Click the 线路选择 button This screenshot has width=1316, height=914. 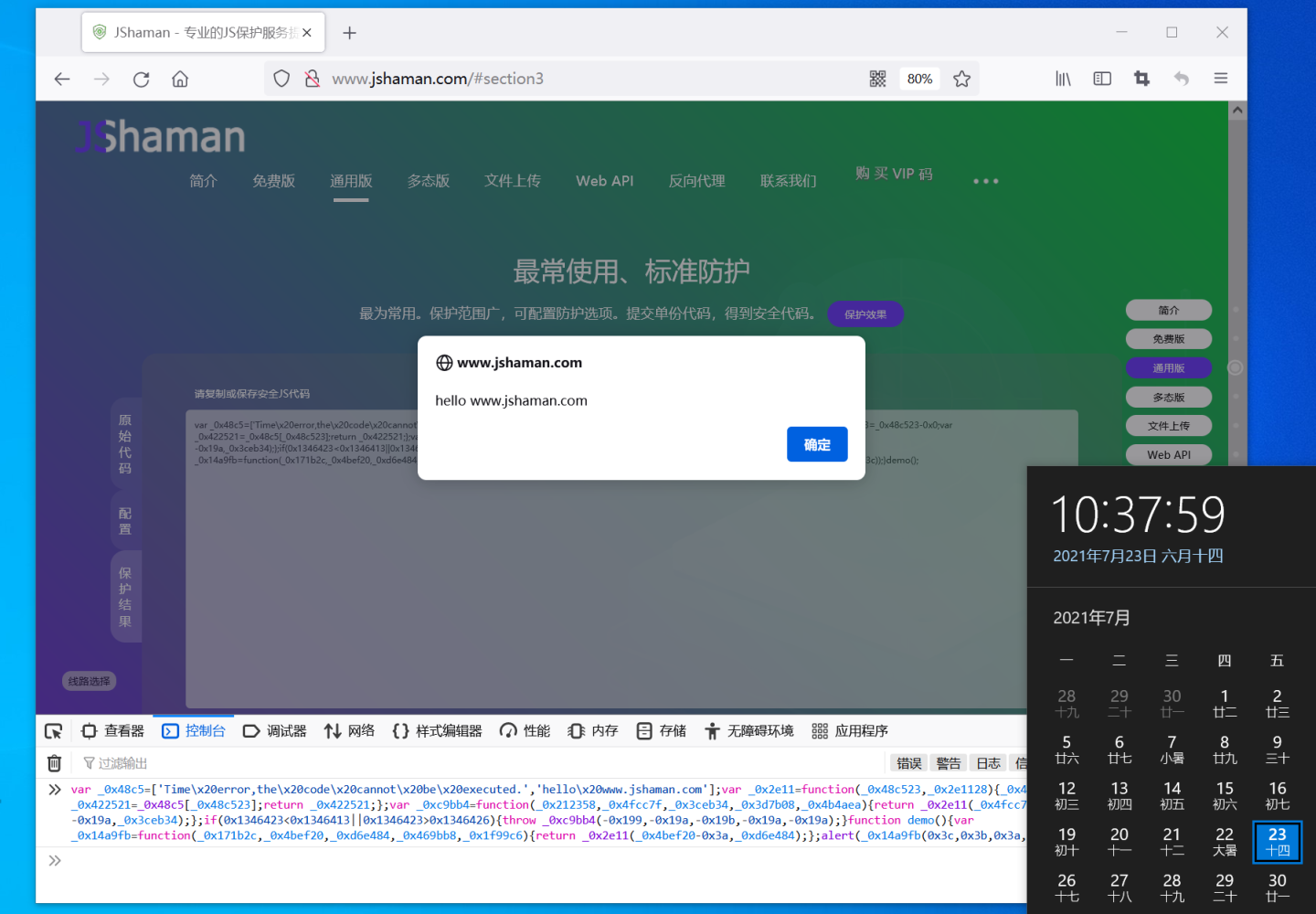[90, 681]
